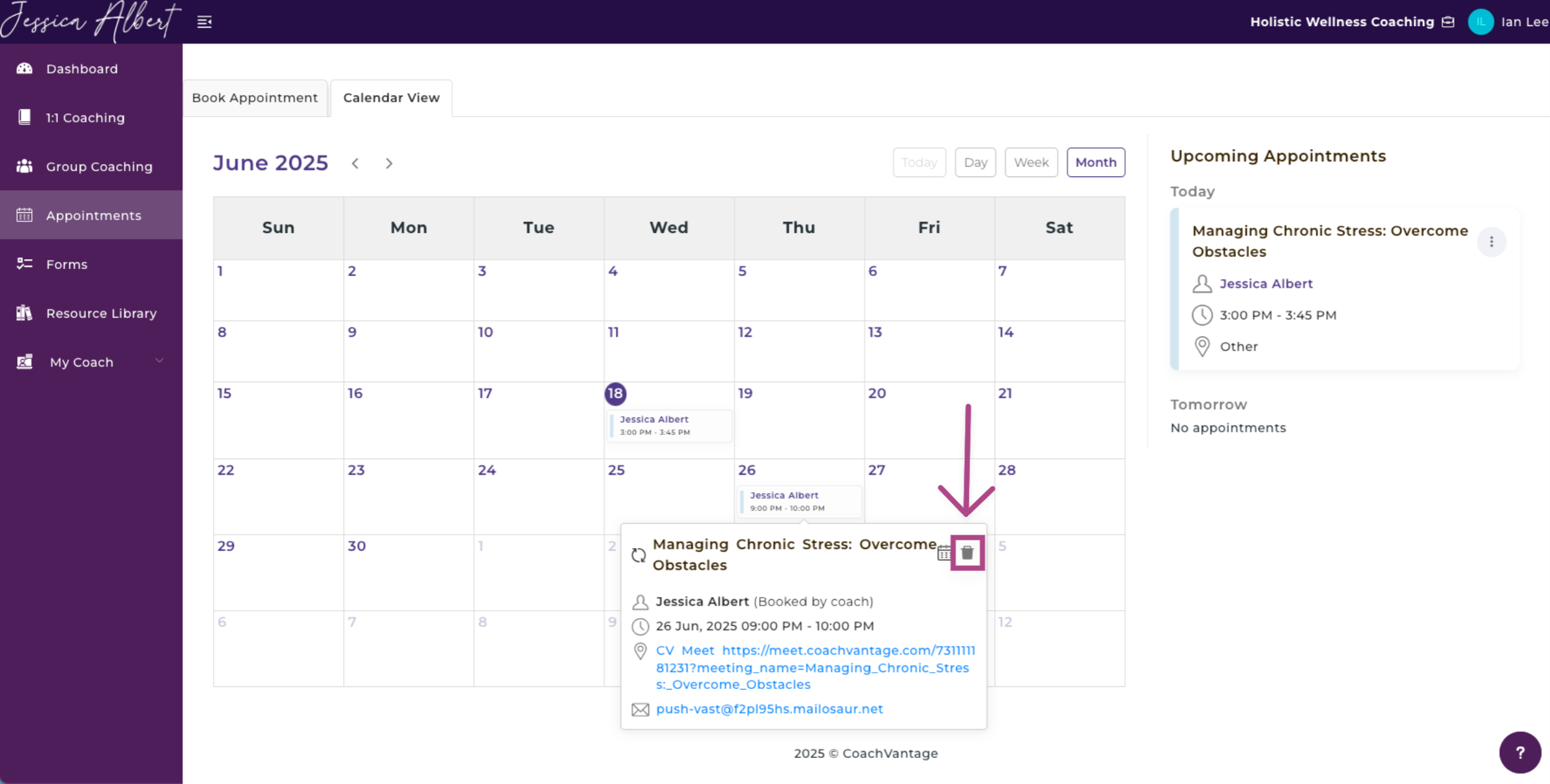Delete appointment using trash icon in popup
This screenshot has height=784, width=1550.
click(x=968, y=553)
